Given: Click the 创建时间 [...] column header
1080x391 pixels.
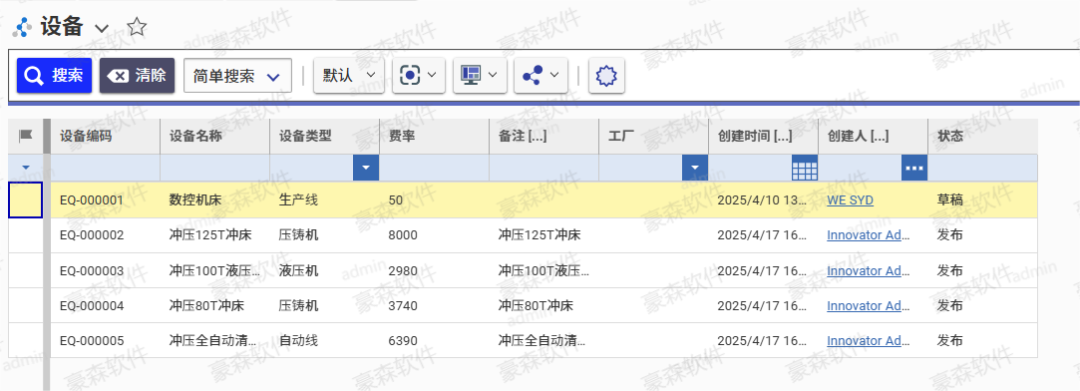Looking at the screenshot, I should click(763, 136).
